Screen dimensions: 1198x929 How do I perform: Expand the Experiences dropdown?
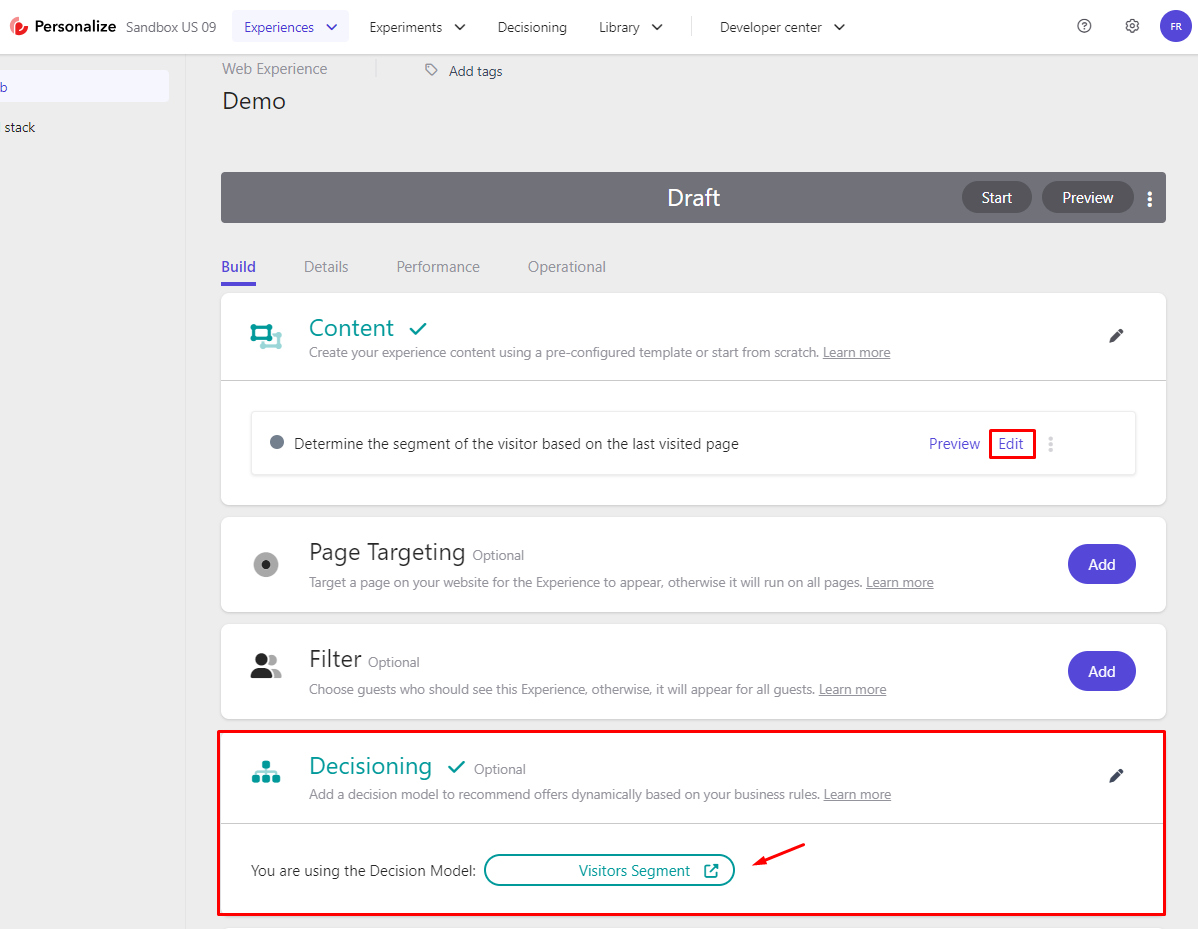click(x=290, y=27)
